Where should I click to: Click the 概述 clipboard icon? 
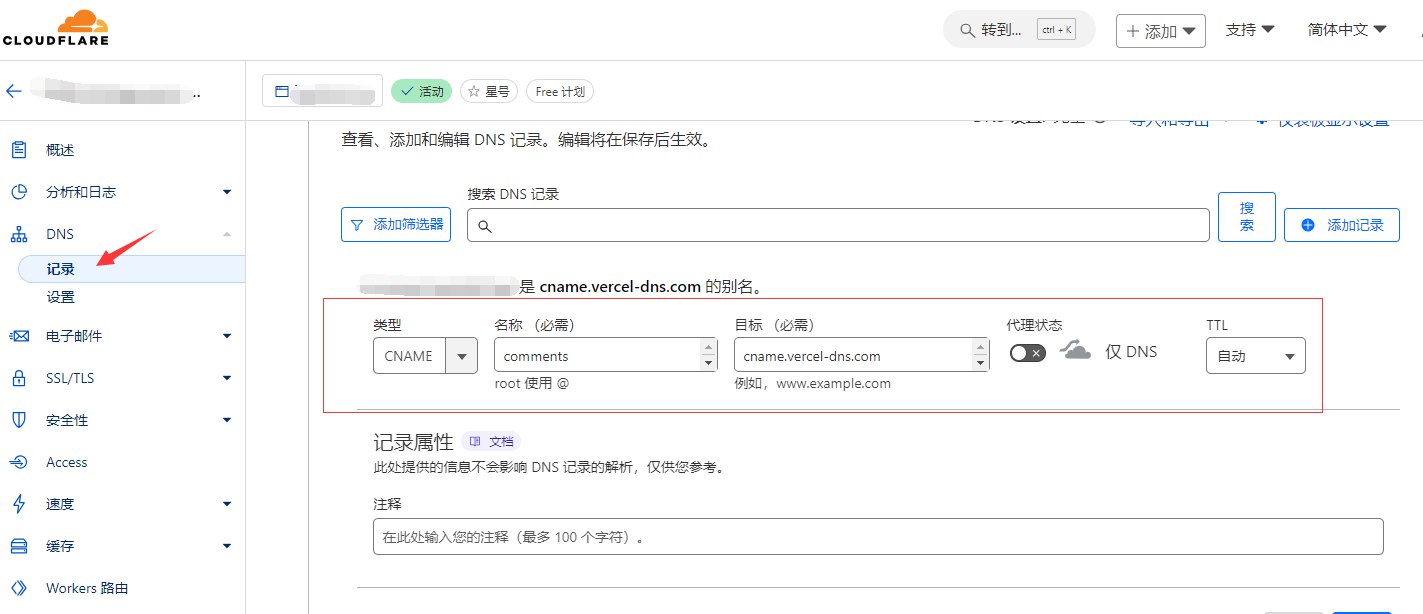click(18, 150)
